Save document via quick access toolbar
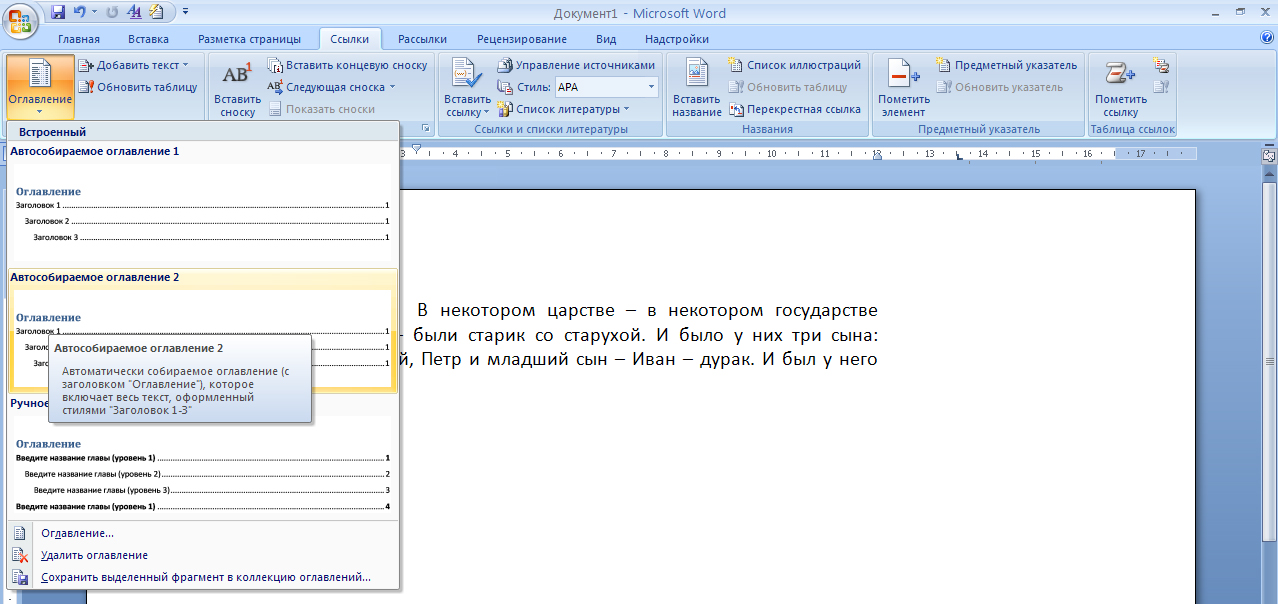This screenshot has height=604, width=1278. tap(58, 12)
